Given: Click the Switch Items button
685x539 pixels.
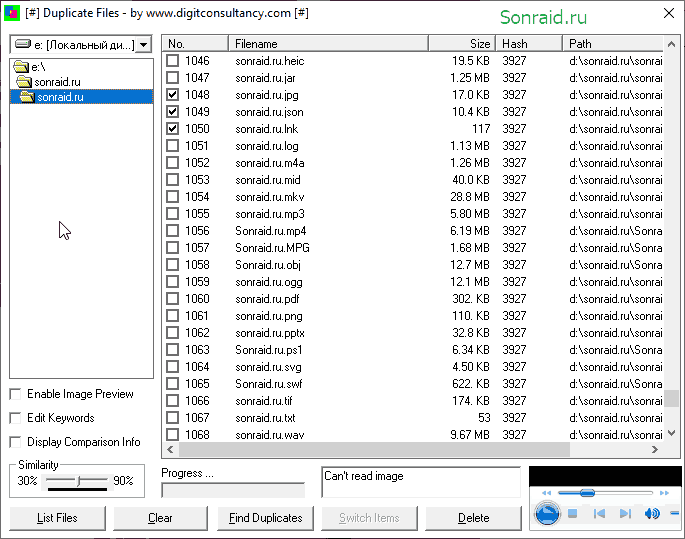Looking at the screenshot, I should [x=369, y=518].
